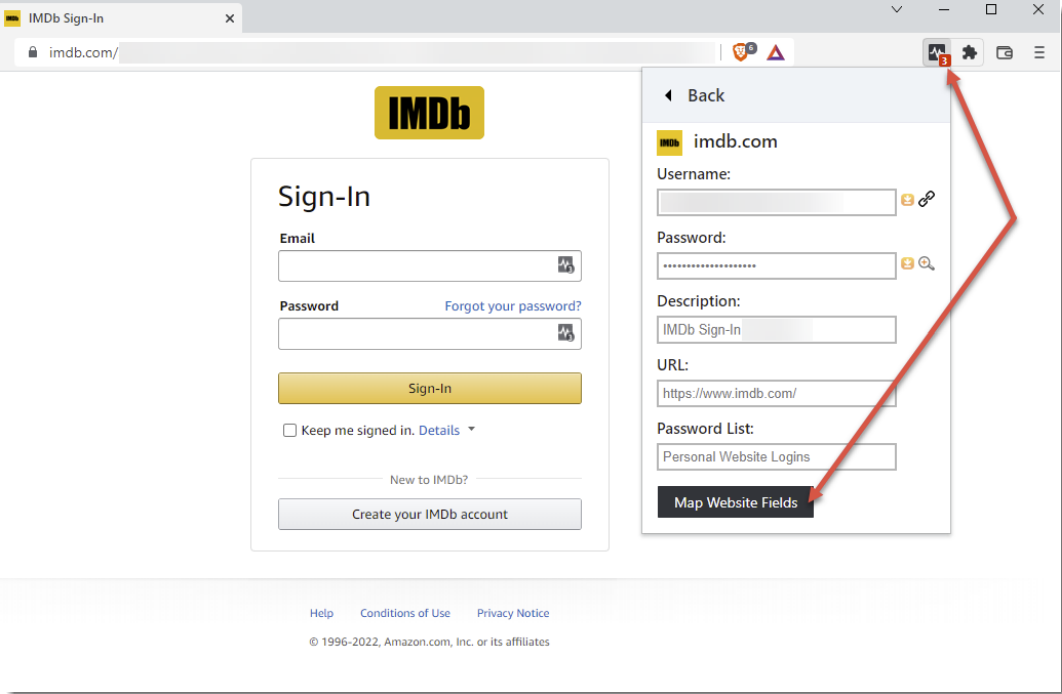Open the Help link
This screenshot has height=694, width=1062.
pyautogui.click(x=322, y=613)
